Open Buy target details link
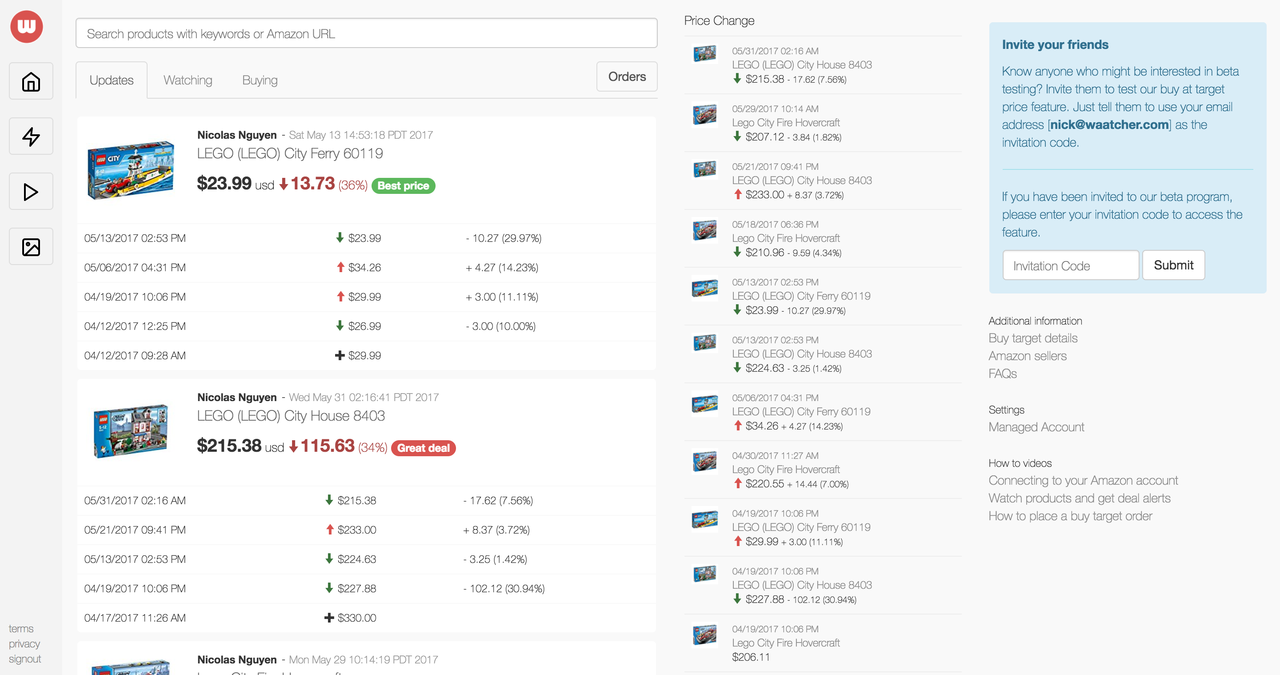 [x=1033, y=338]
